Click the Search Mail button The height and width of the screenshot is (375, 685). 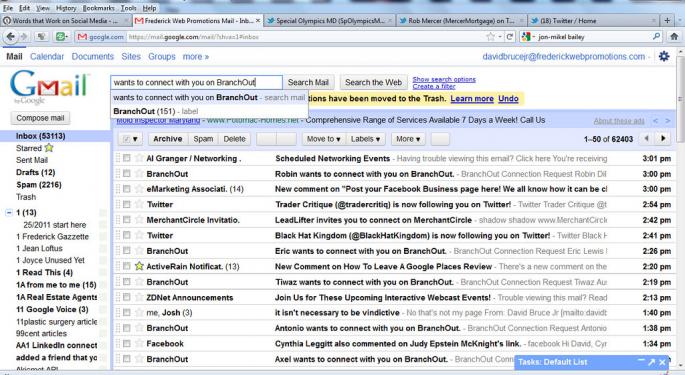(x=308, y=82)
